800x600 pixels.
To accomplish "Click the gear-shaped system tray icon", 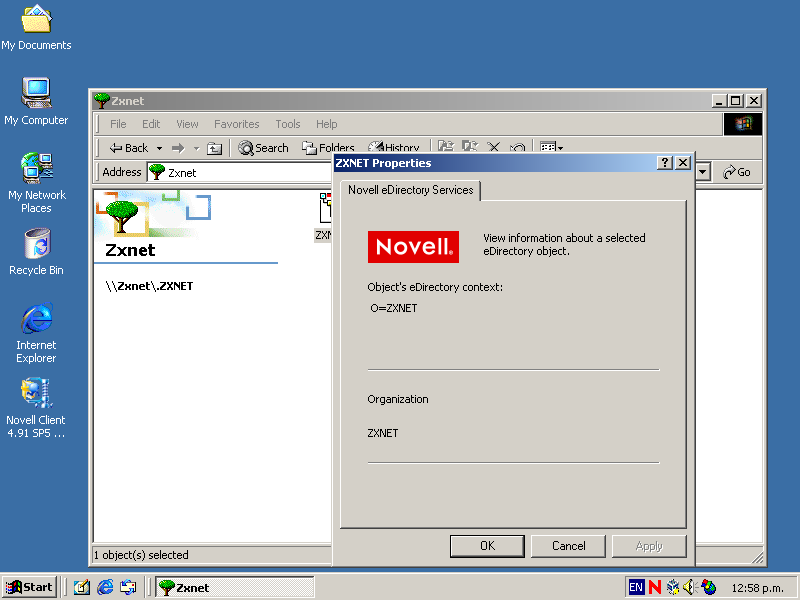I will (673, 587).
